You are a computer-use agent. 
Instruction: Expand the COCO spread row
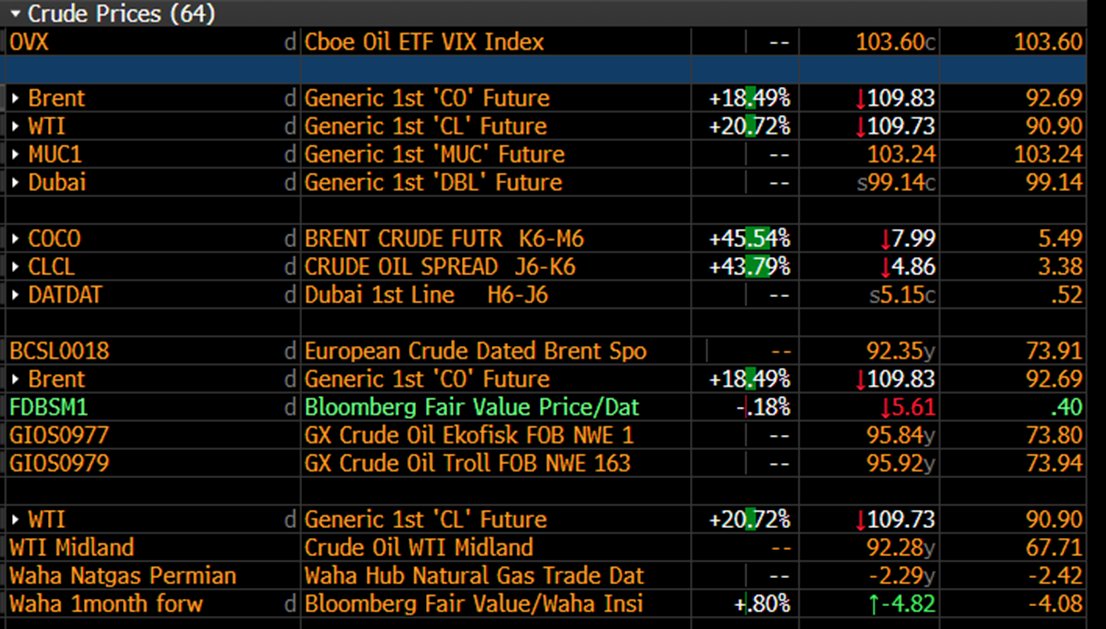[16, 239]
